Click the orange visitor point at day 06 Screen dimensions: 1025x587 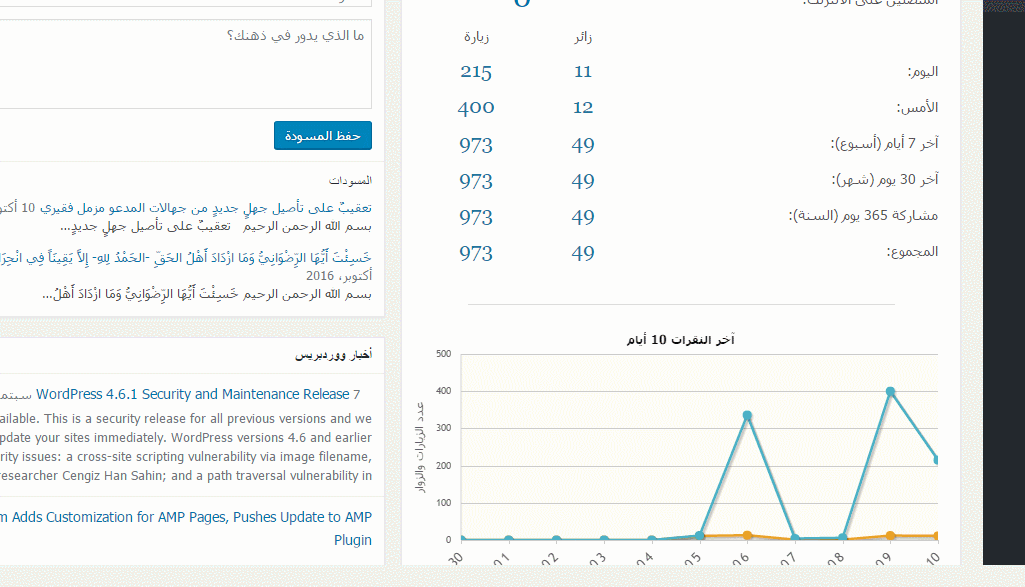pos(747,536)
